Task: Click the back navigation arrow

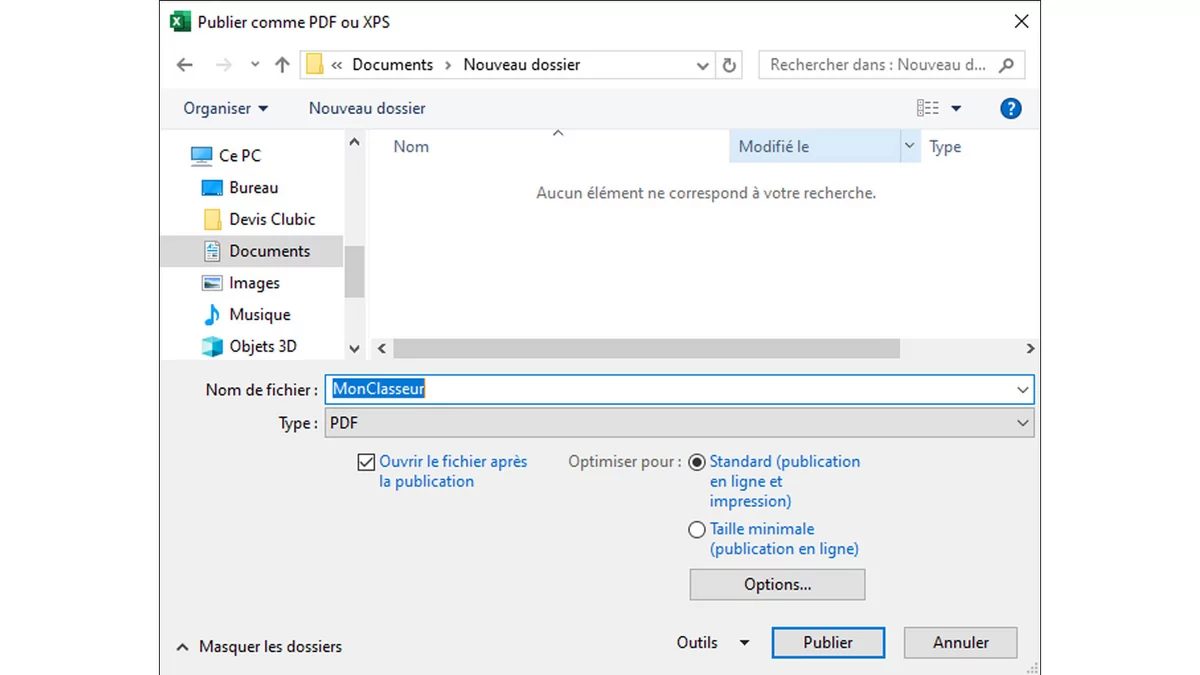Action: pyautogui.click(x=185, y=65)
